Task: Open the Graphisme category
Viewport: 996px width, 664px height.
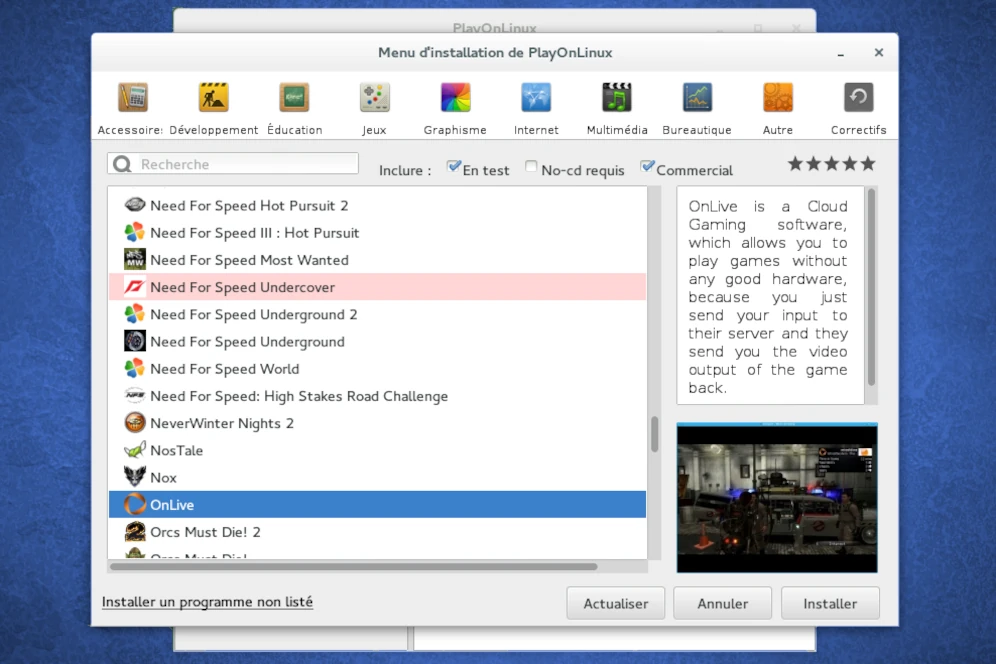Action: pyautogui.click(x=455, y=109)
